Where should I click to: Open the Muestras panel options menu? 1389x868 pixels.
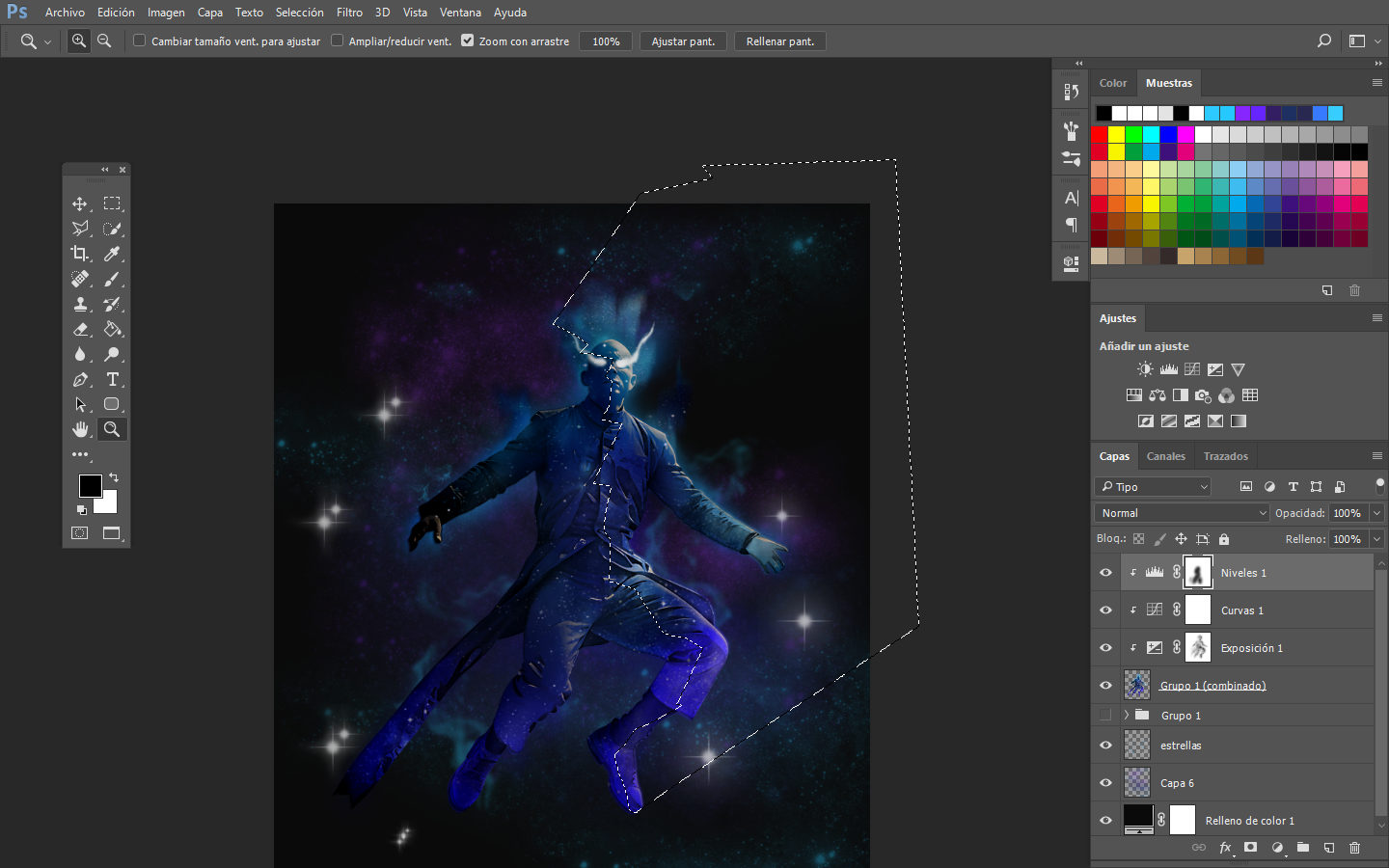[x=1377, y=83]
